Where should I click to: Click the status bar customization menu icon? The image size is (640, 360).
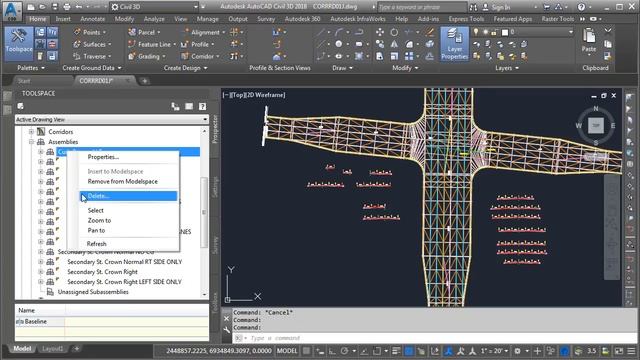point(631,351)
